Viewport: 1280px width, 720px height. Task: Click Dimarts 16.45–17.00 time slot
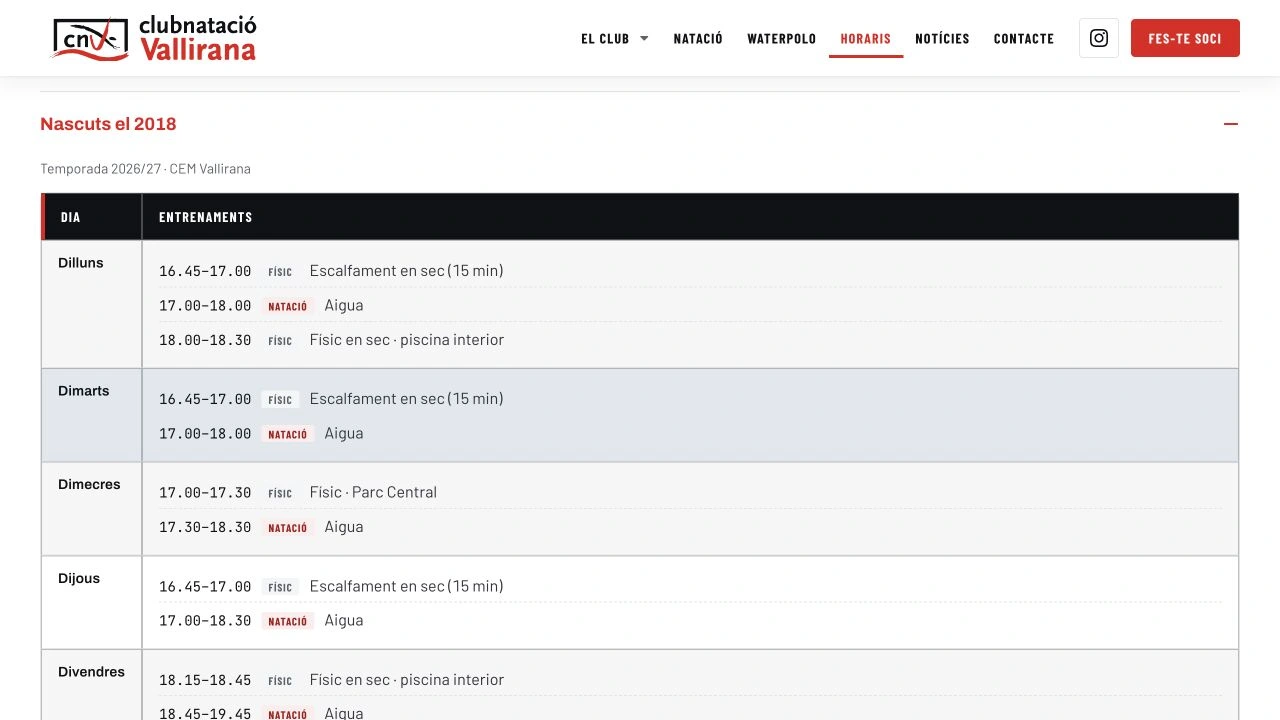pos(205,399)
